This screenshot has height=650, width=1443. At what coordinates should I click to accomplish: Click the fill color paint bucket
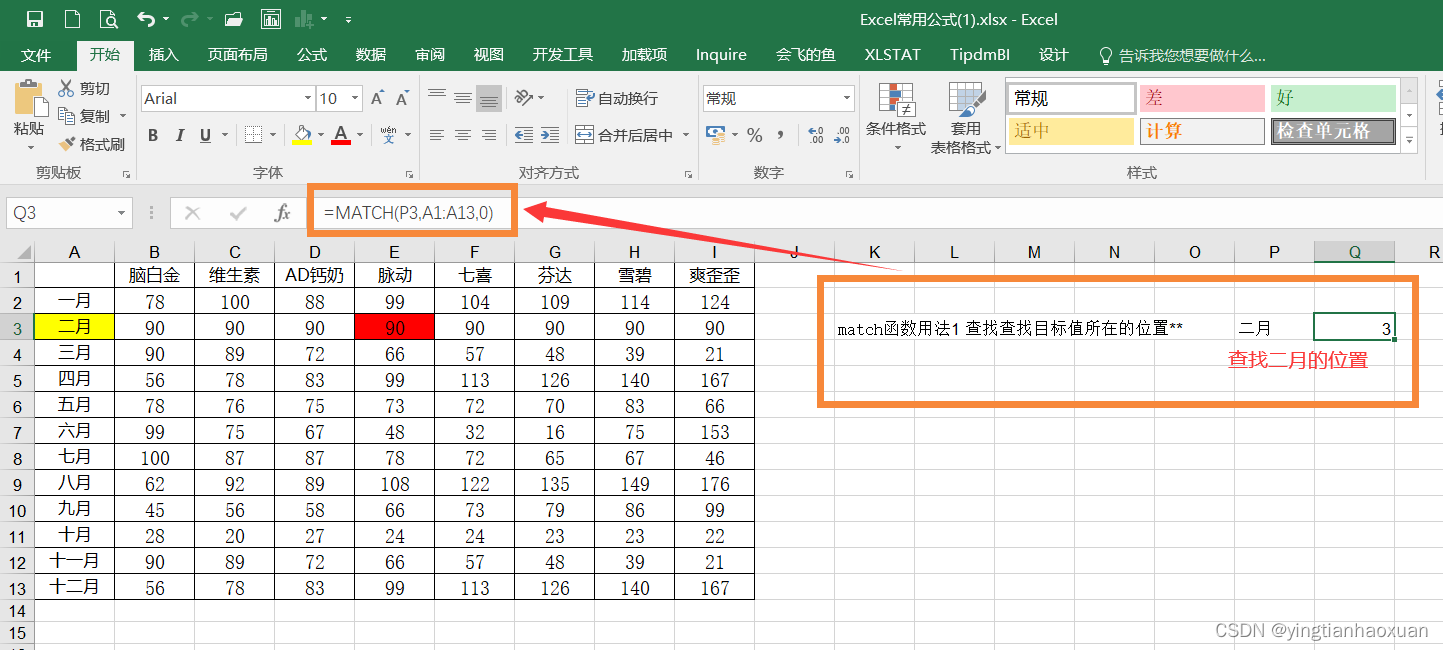pyautogui.click(x=302, y=135)
